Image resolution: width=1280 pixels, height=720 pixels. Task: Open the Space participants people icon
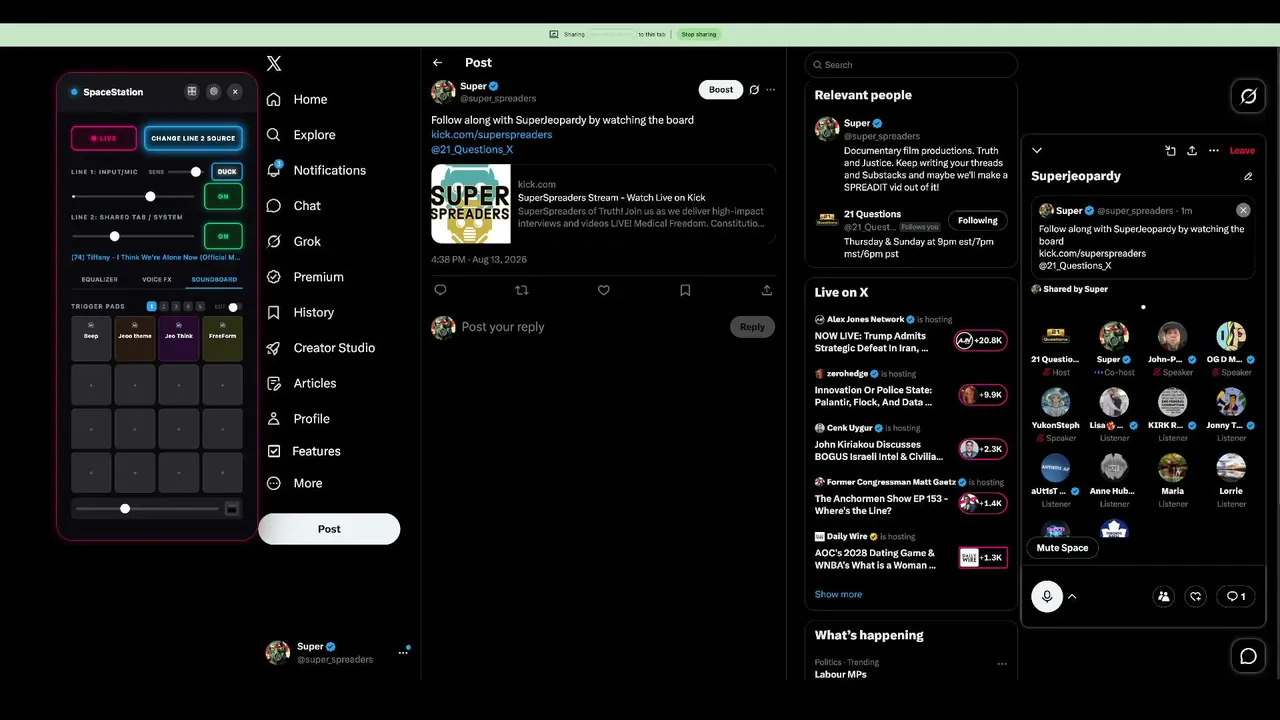click(1163, 596)
